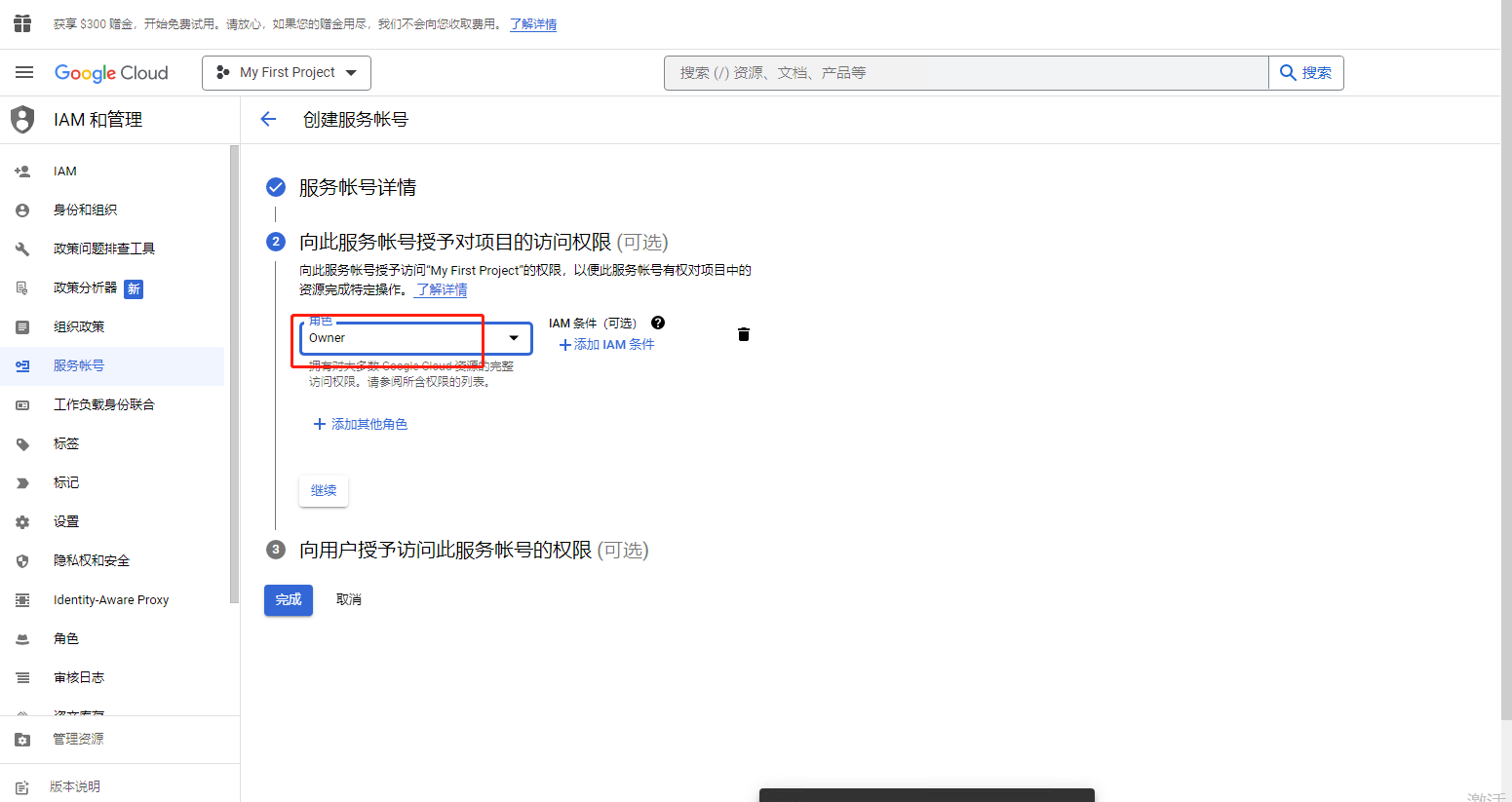
Task: Click the 搜索 button
Action: point(1306,73)
